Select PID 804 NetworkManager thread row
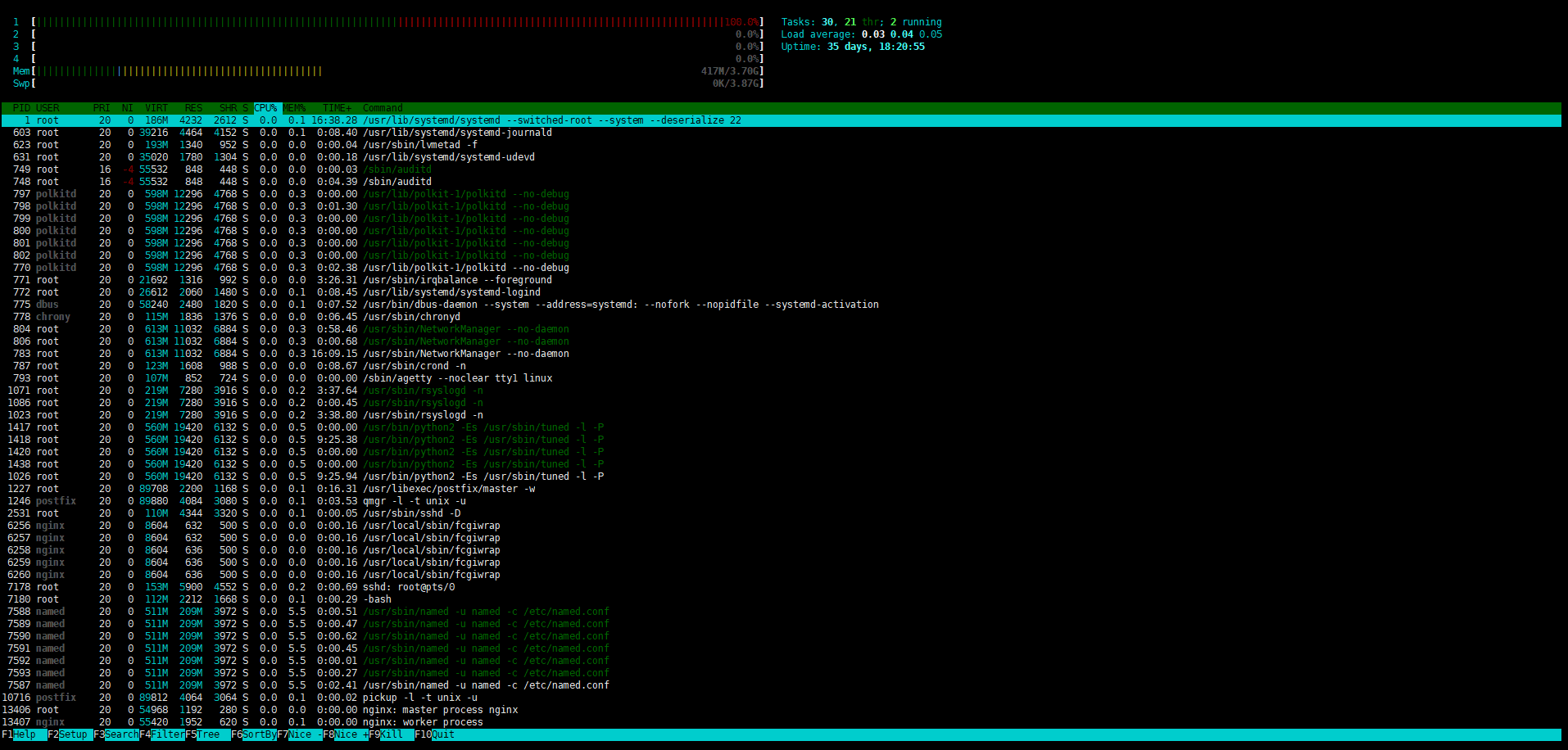This screenshot has width=1568, height=750. coord(782,329)
